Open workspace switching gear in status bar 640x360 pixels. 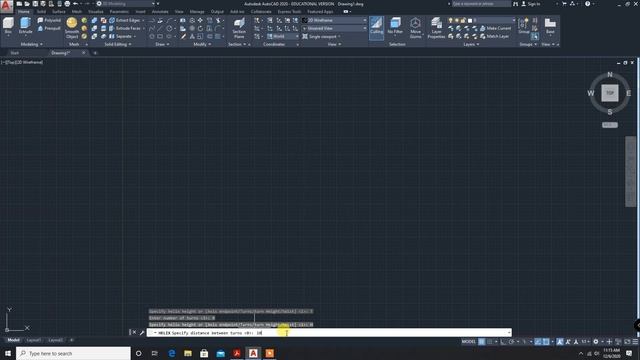coord(596,342)
